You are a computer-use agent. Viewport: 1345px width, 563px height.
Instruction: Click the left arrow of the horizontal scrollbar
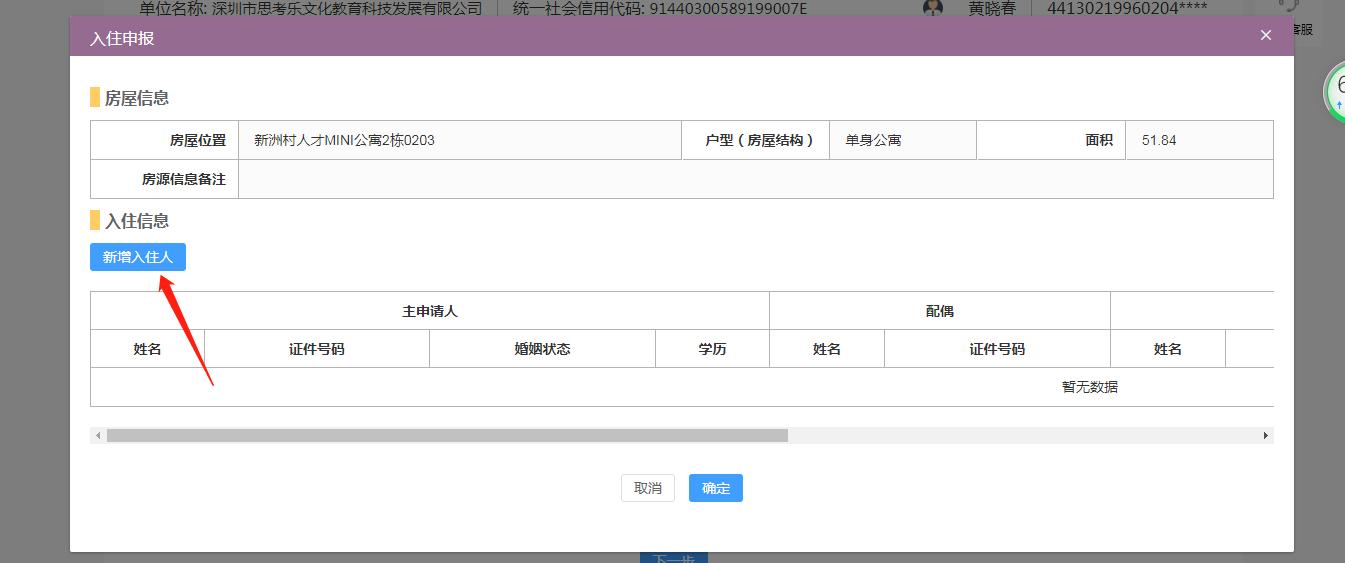click(x=98, y=436)
